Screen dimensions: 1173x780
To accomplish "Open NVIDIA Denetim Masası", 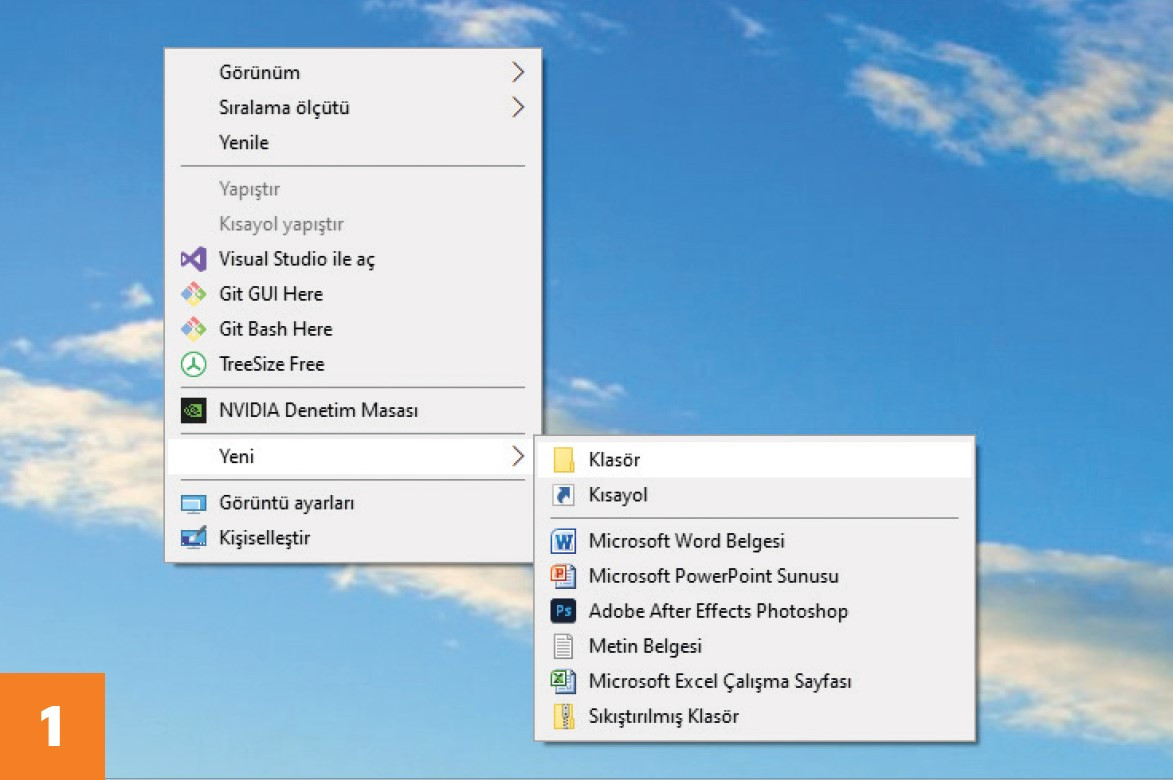I will coord(353,410).
